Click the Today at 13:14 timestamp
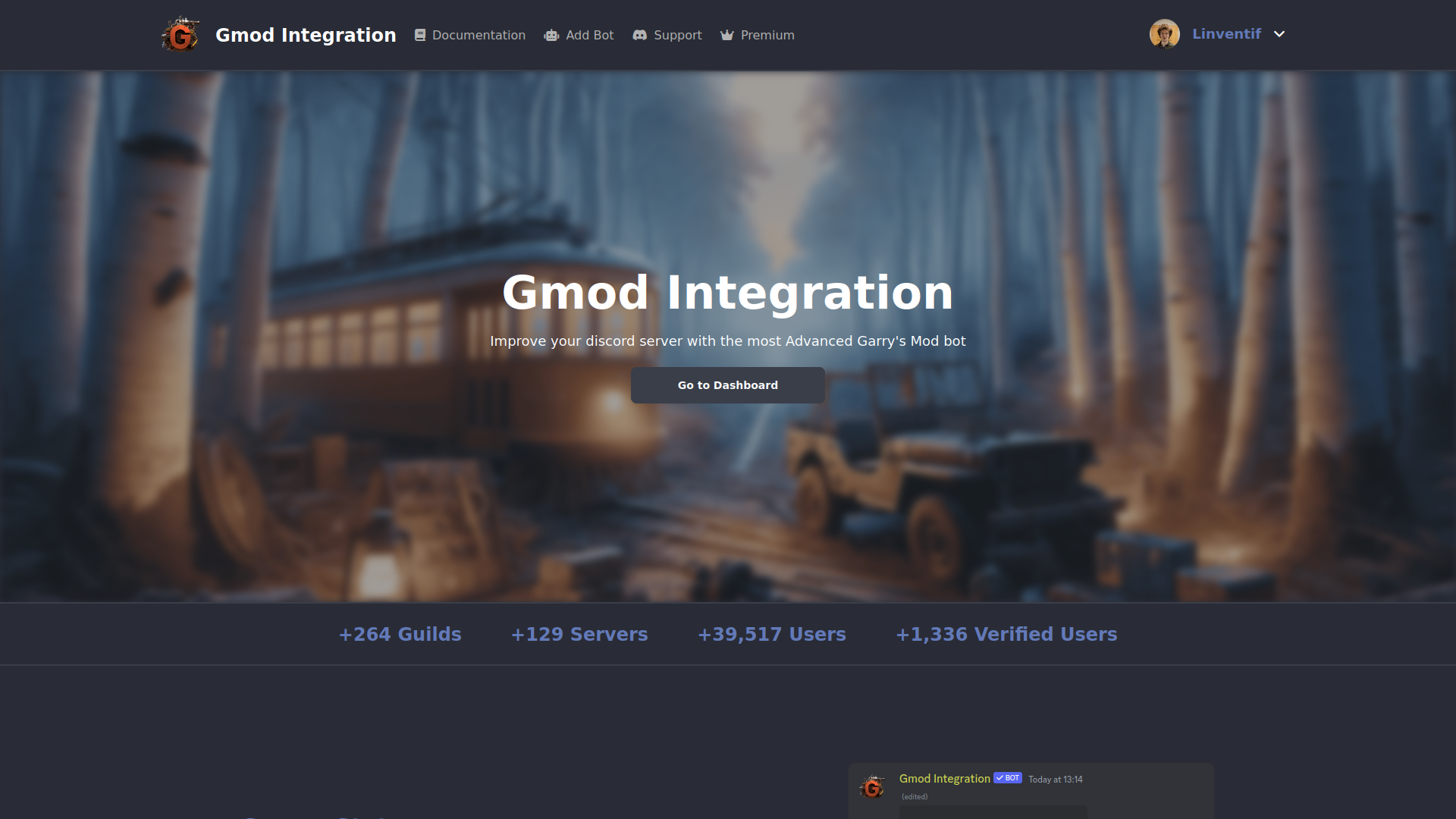Image resolution: width=1456 pixels, height=819 pixels. tap(1056, 780)
